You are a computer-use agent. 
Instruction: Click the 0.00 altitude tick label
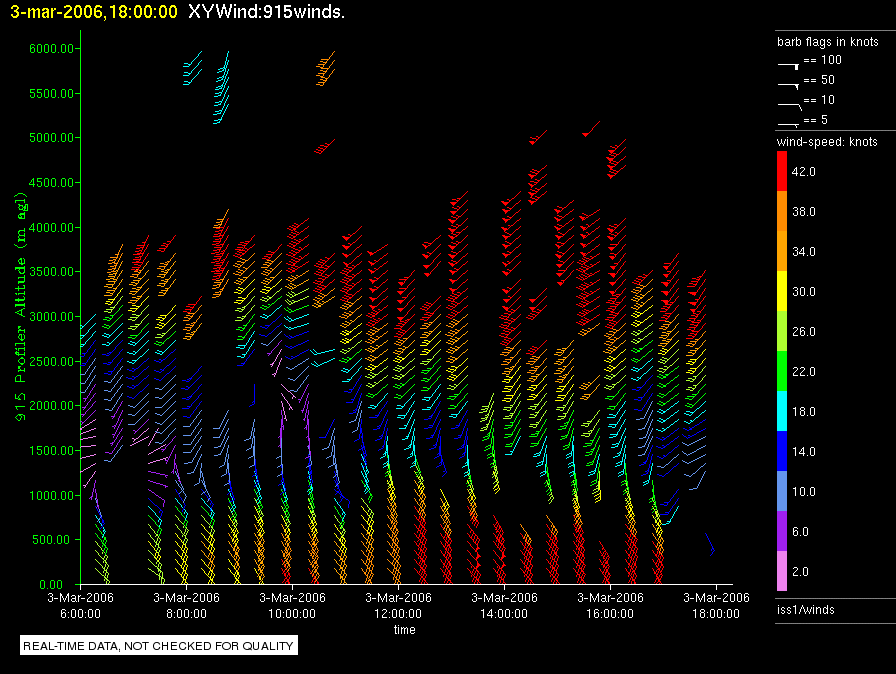click(x=51, y=584)
